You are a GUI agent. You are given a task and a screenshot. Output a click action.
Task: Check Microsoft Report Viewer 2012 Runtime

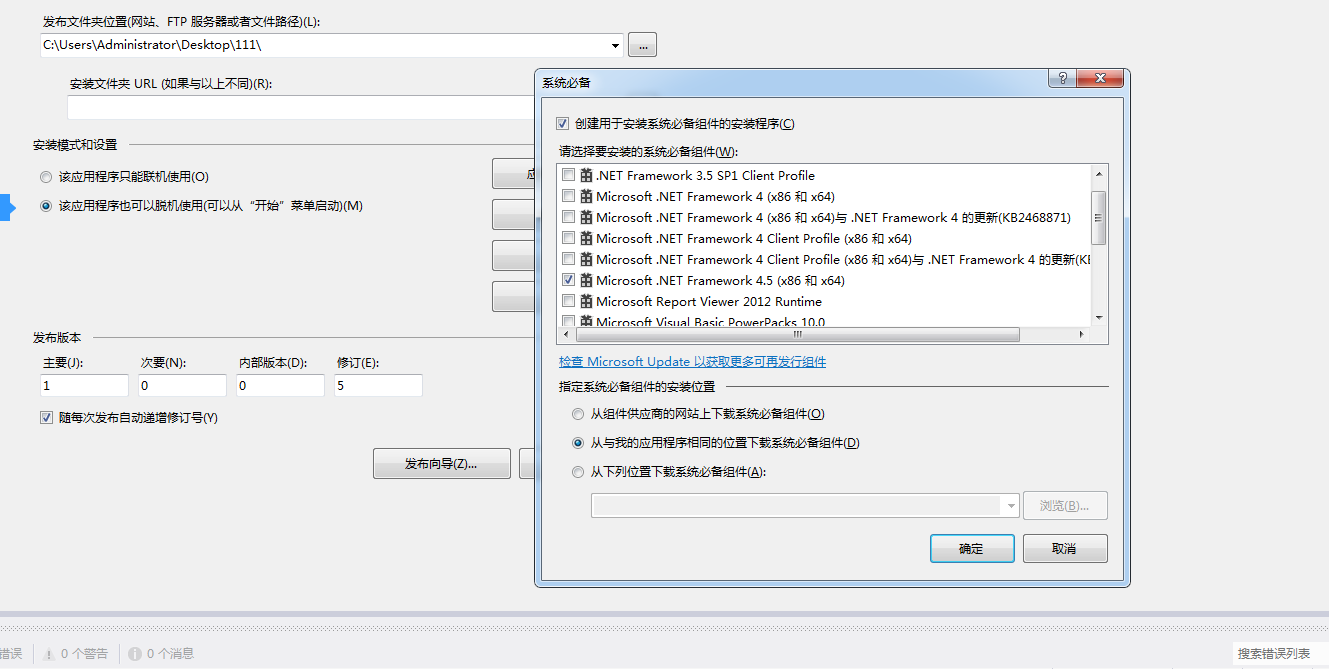568,301
